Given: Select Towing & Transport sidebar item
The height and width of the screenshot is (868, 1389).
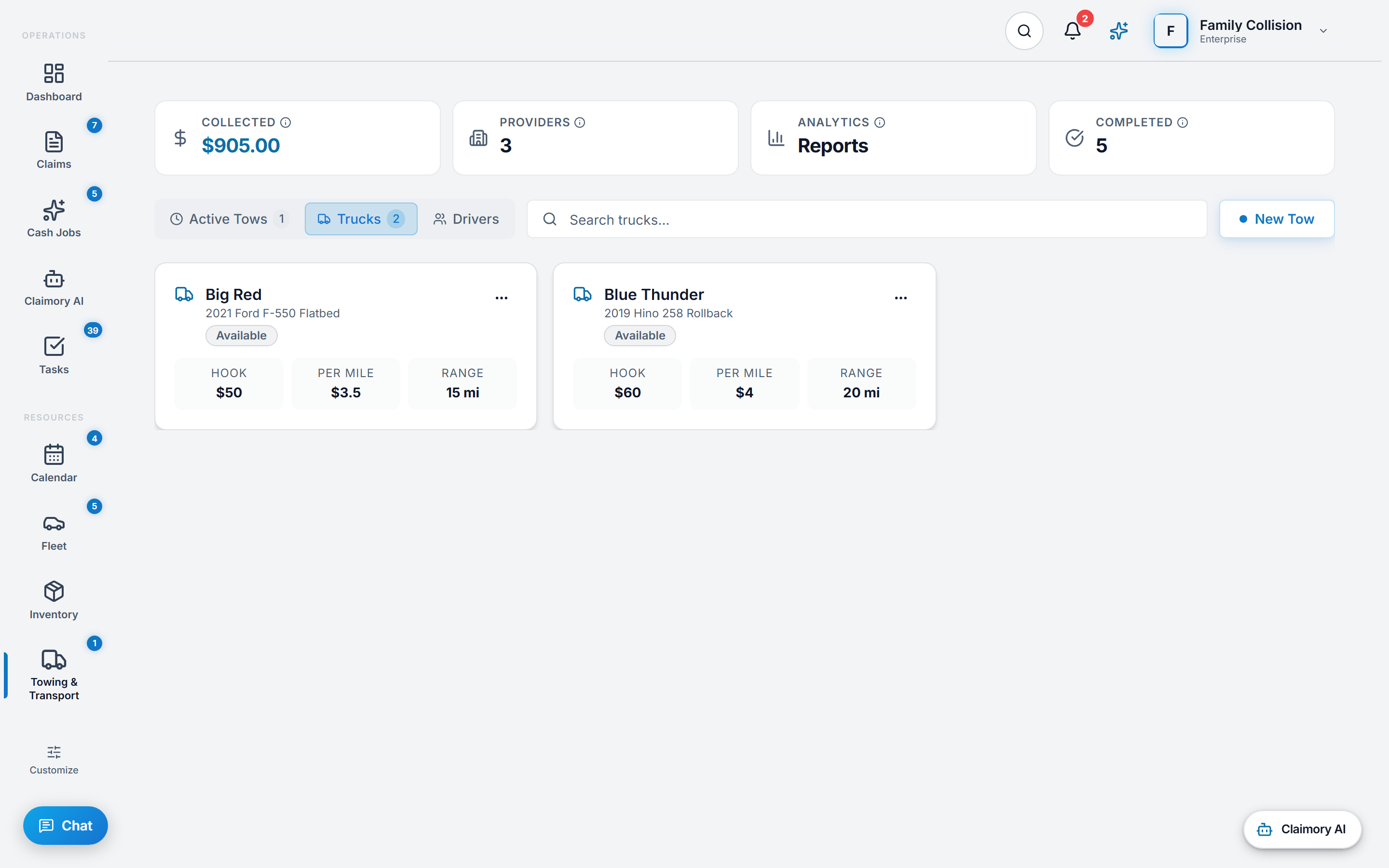Looking at the screenshot, I should tap(54, 675).
